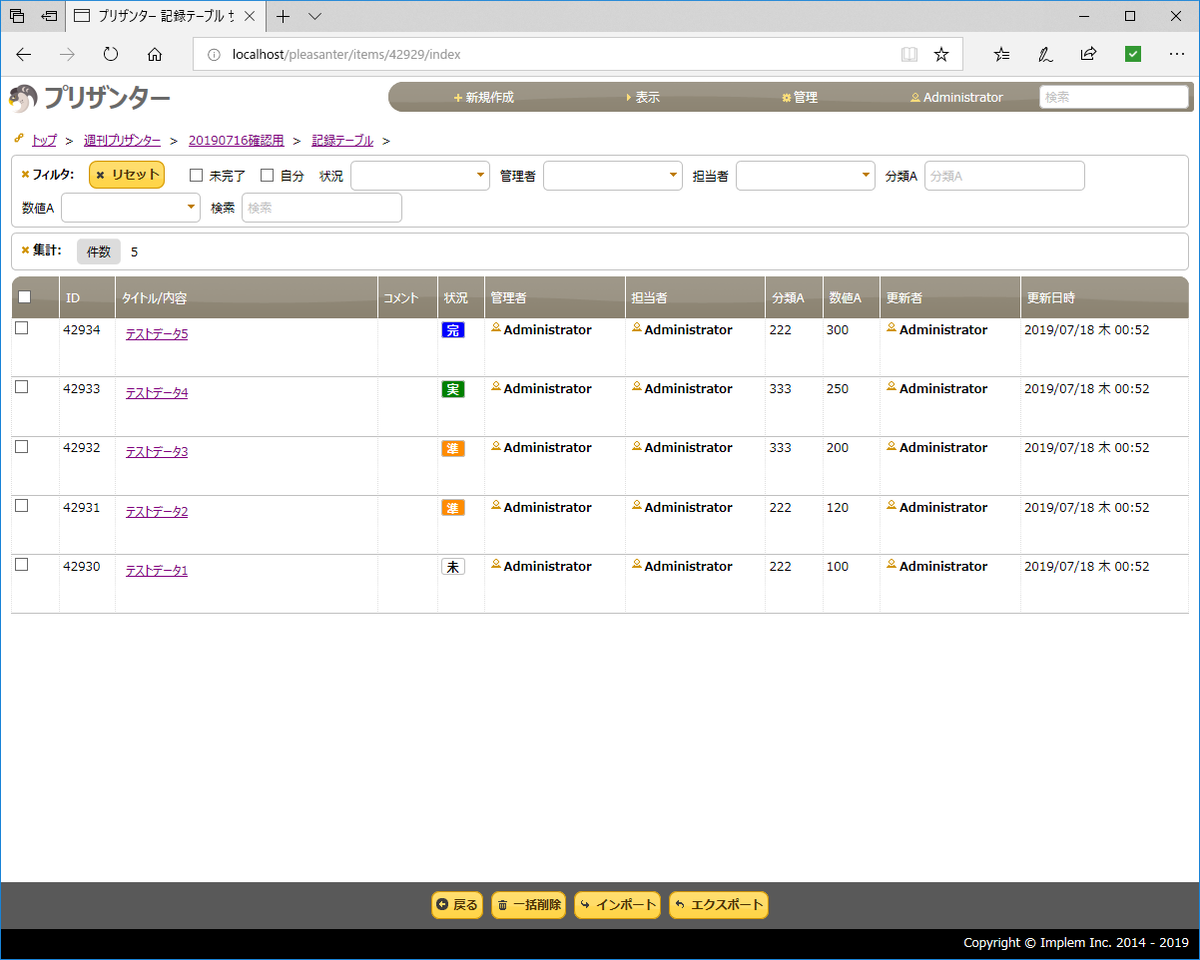Viewport: 1200px width, 960px height.
Task: Click the 記録テーブル breadcrumb
Action: [342, 140]
